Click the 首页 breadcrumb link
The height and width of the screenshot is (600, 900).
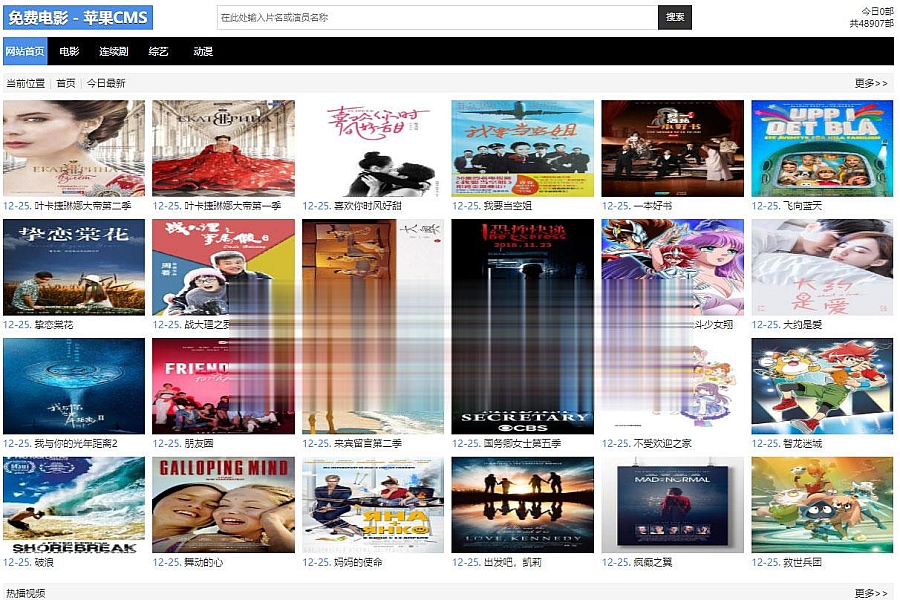pos(66,83)
